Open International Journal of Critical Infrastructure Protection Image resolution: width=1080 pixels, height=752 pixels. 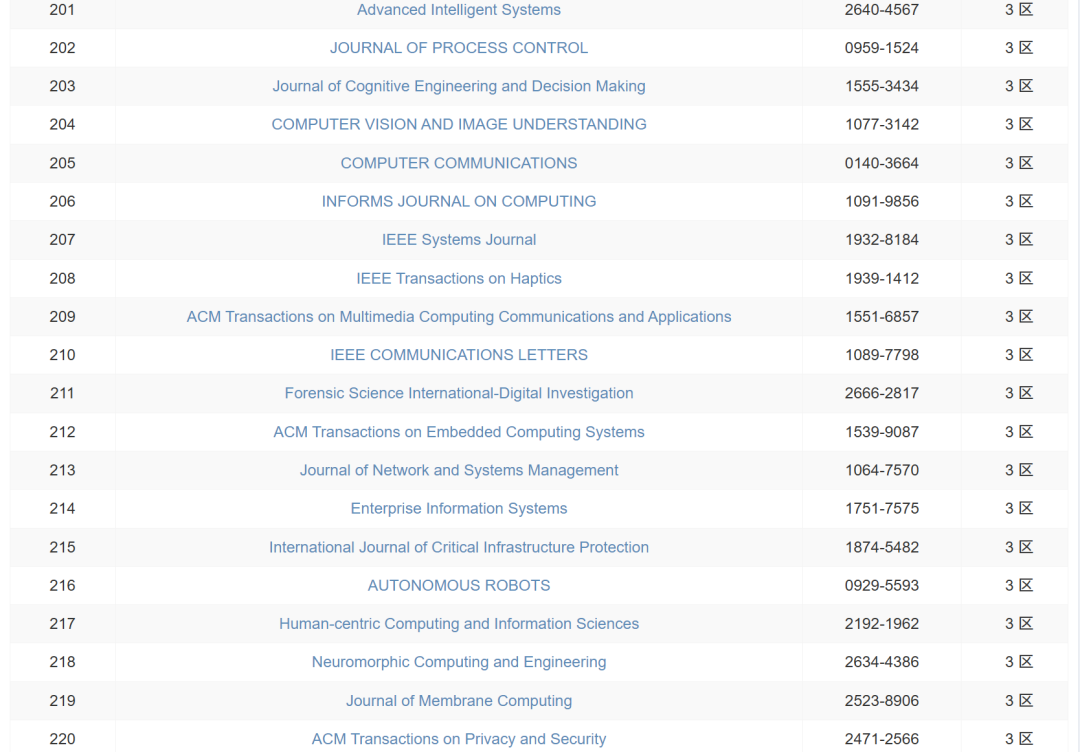point(459,547)
